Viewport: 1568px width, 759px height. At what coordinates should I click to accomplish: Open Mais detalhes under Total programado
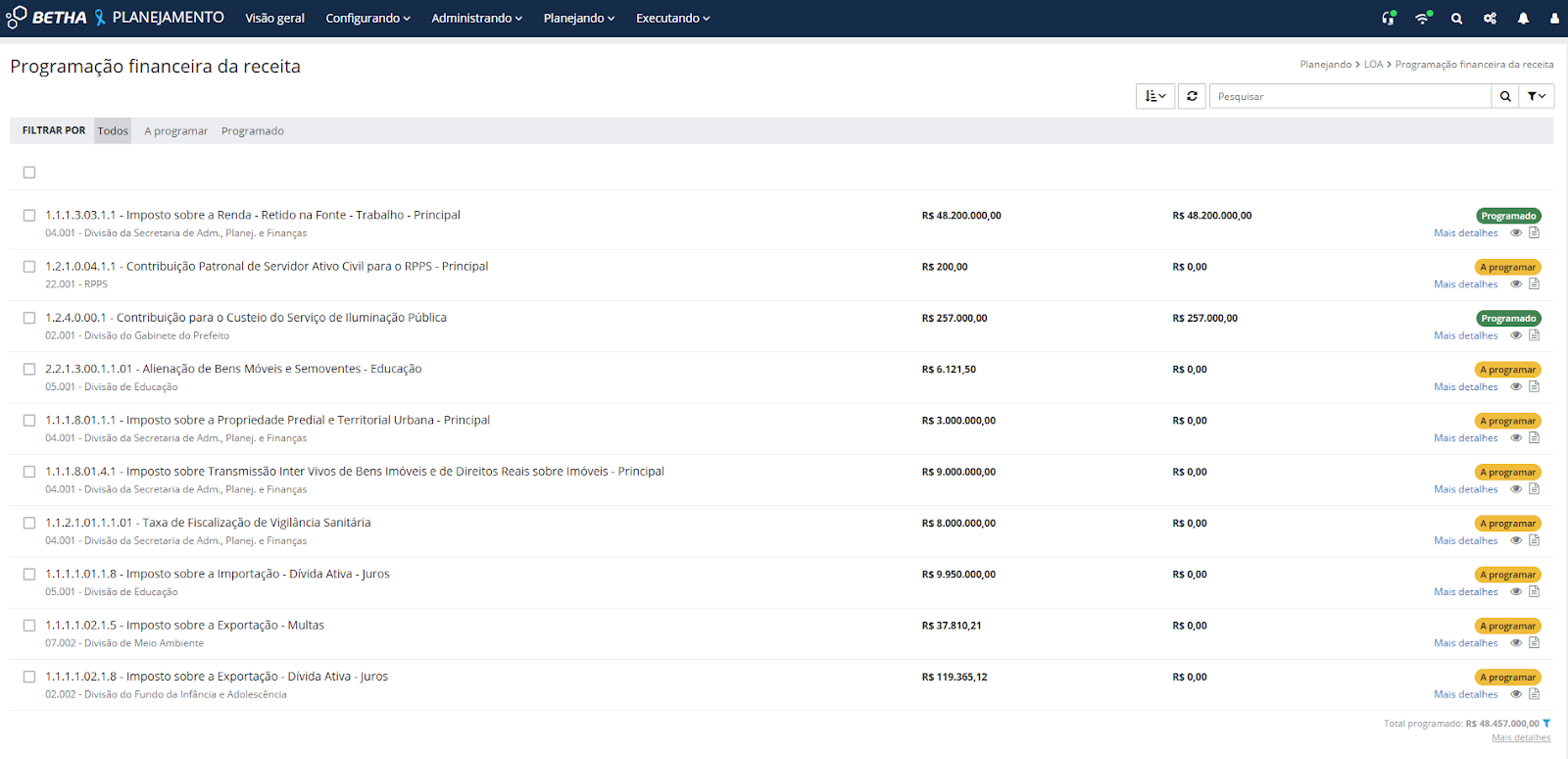click(x=1521, y=737)
